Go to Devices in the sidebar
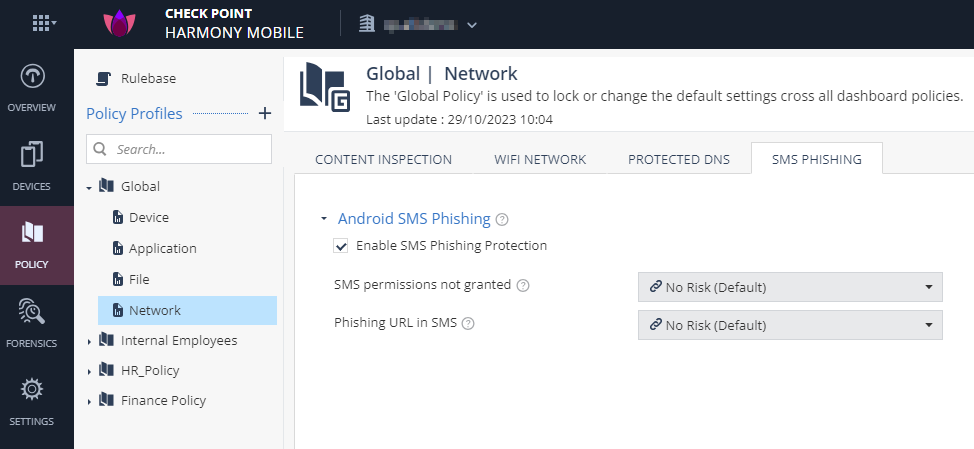974x449 pixels. coord(32,166)
